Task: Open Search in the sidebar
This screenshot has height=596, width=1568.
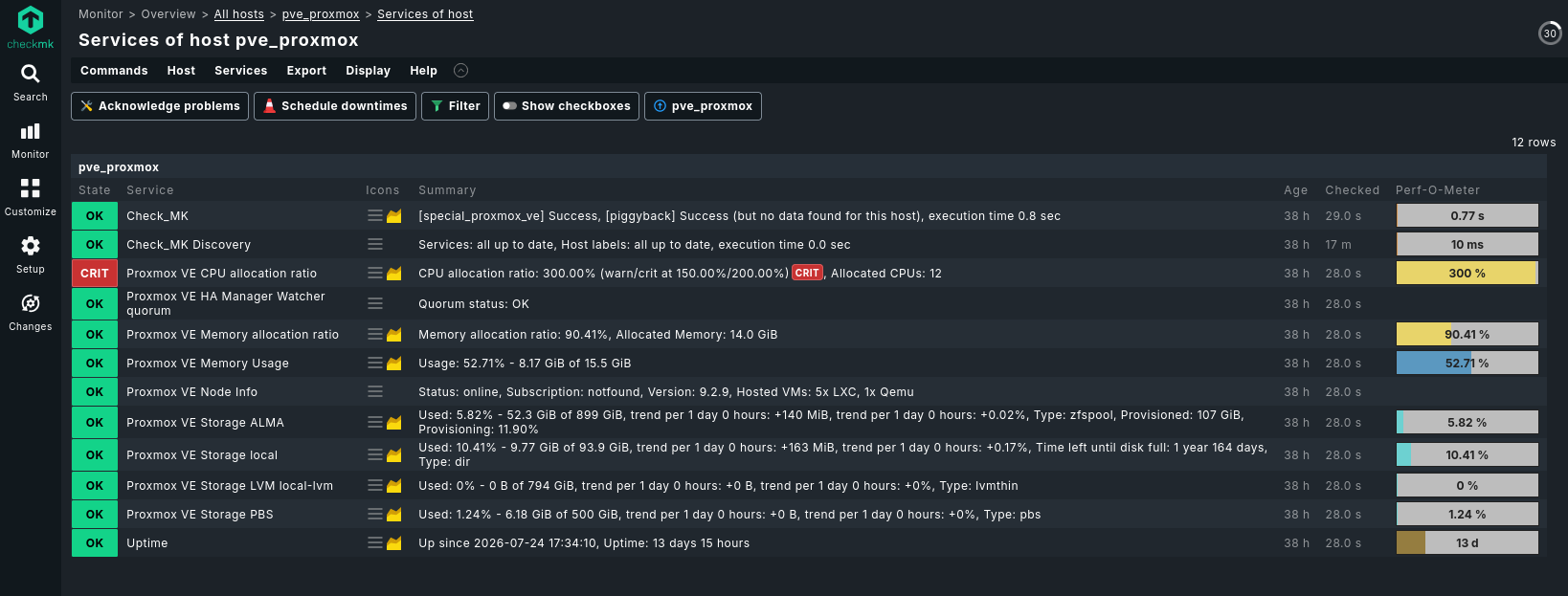Action: click(31, 83)
